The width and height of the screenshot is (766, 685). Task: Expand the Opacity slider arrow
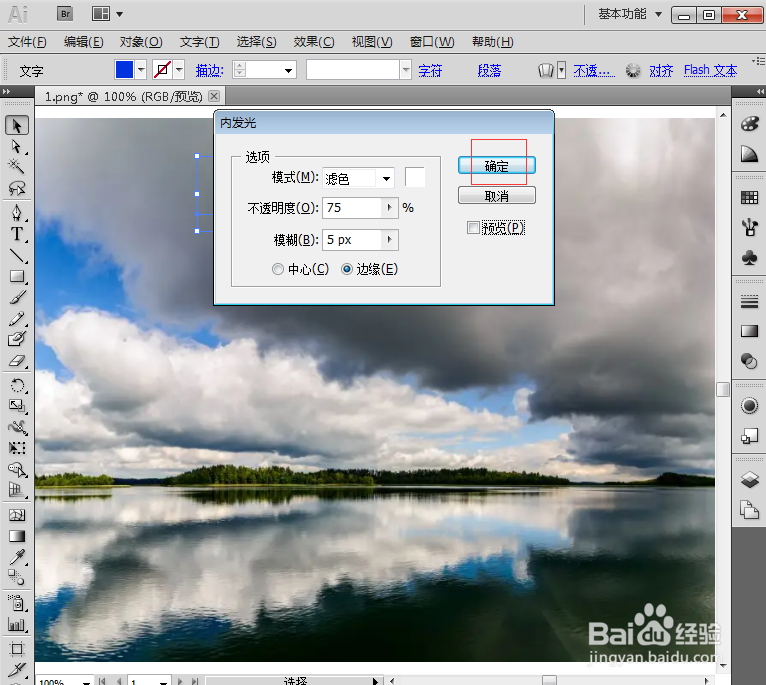[389, 208]
